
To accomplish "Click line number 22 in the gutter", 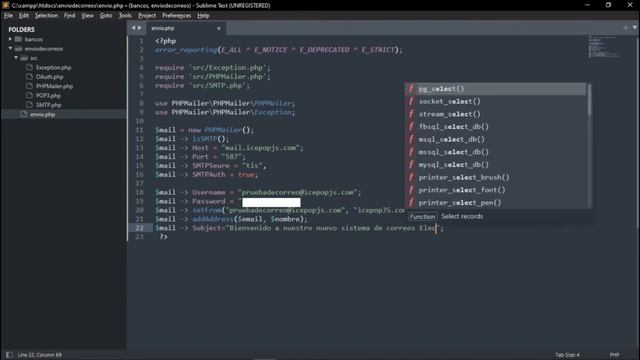I will 139,228.
